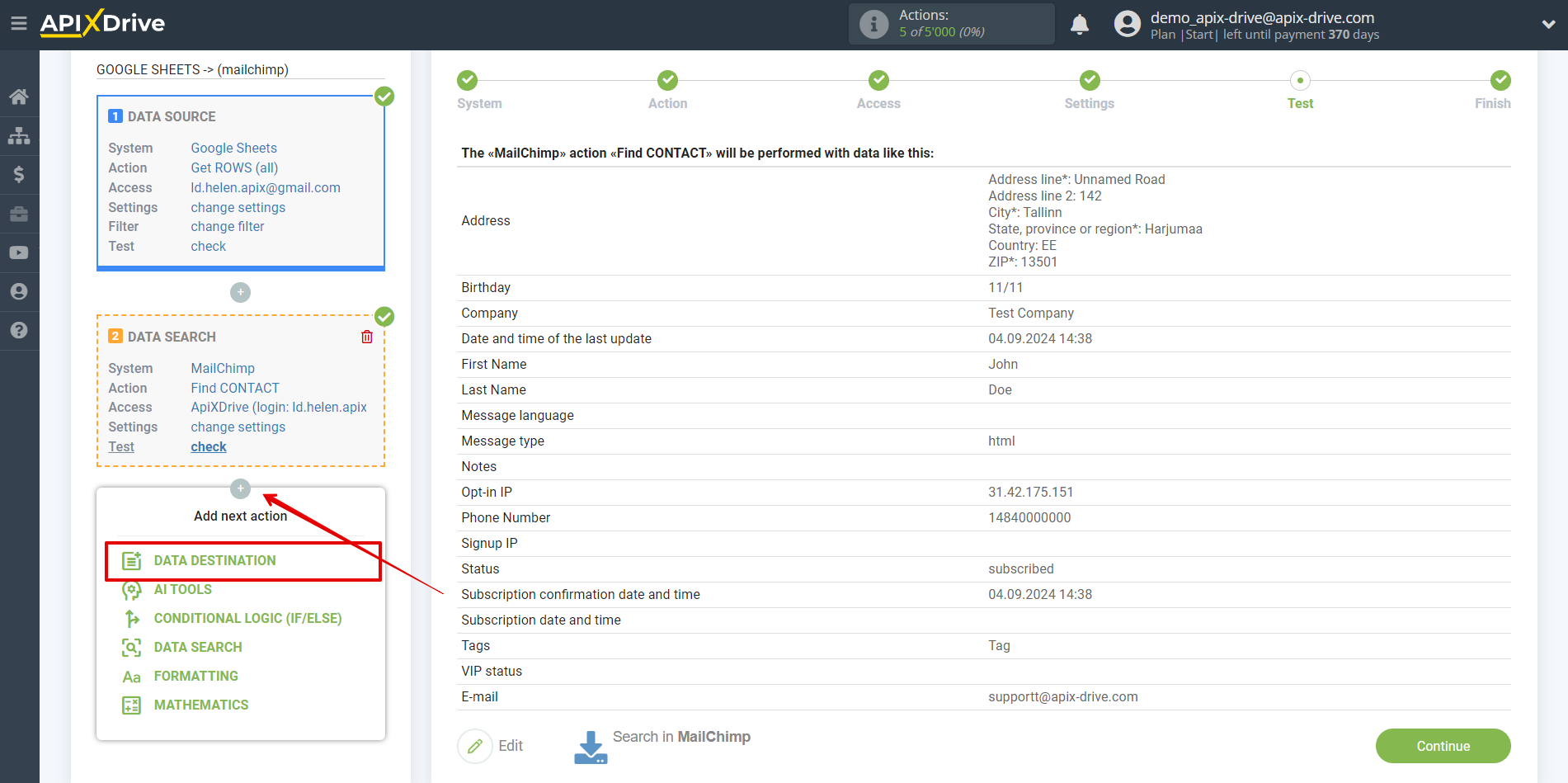
Task: Click check link in Data Source
Action: 209,246
